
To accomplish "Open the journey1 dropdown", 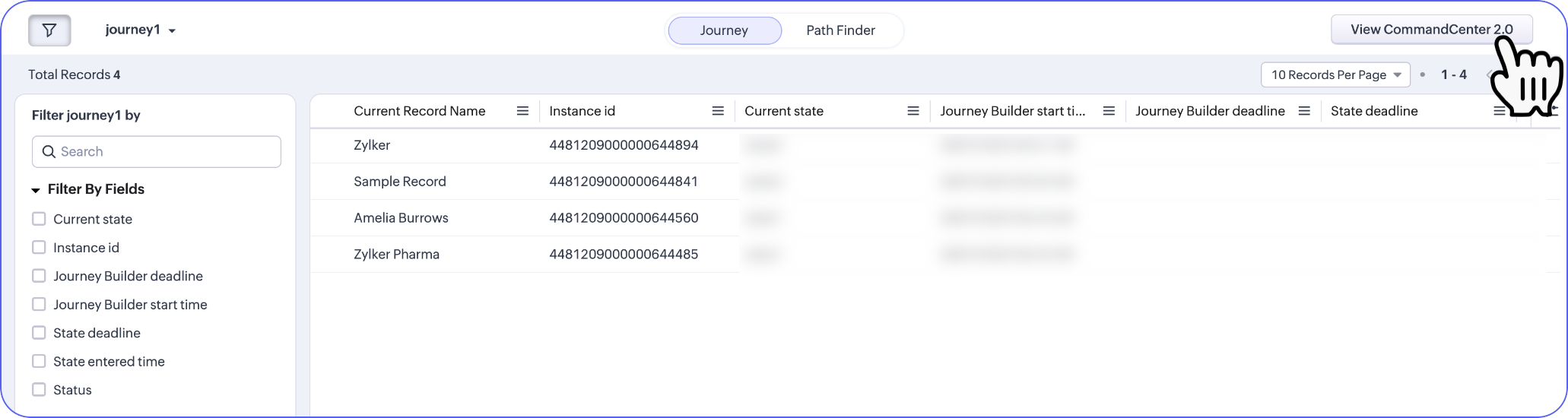I will pos(141,30).
